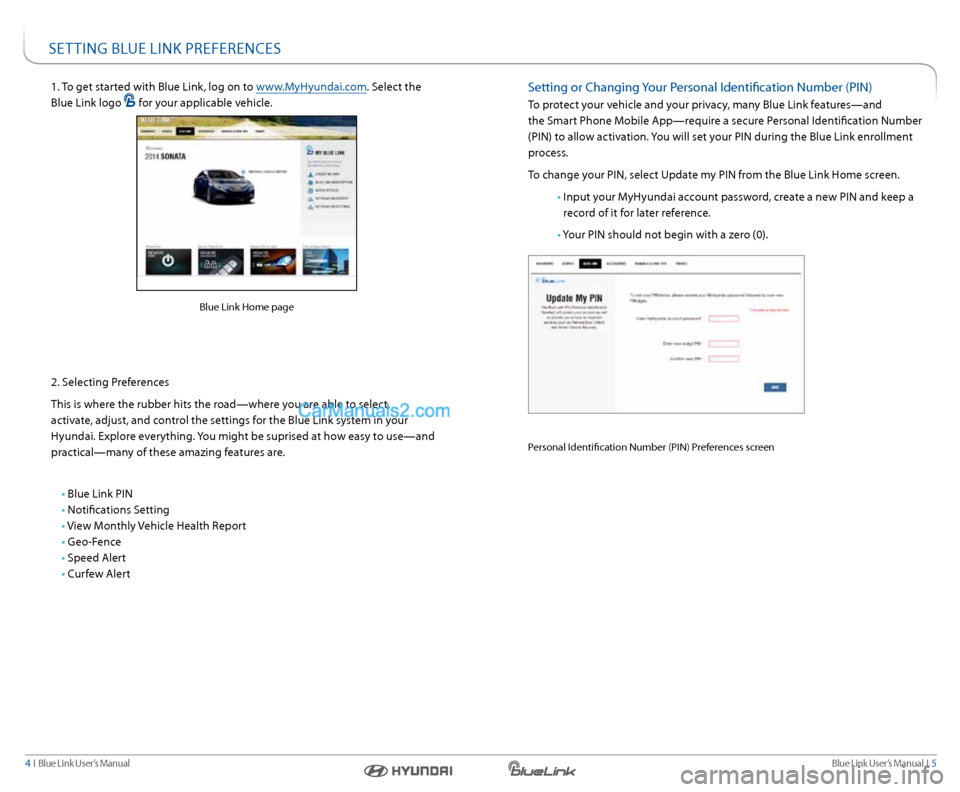
Task: Click the new 4-digit PIN input field
Action: click(724, 343)
